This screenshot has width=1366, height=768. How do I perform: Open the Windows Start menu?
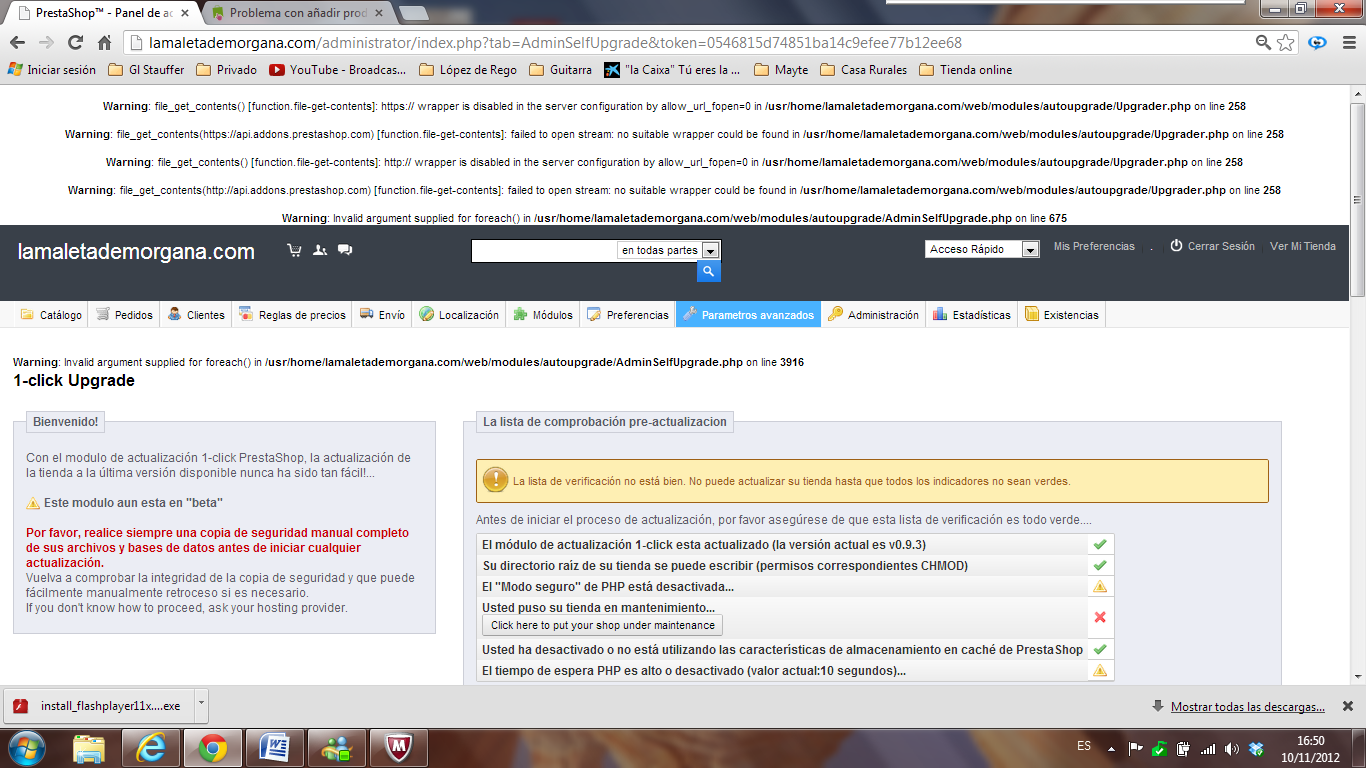(x=26, y=747)
